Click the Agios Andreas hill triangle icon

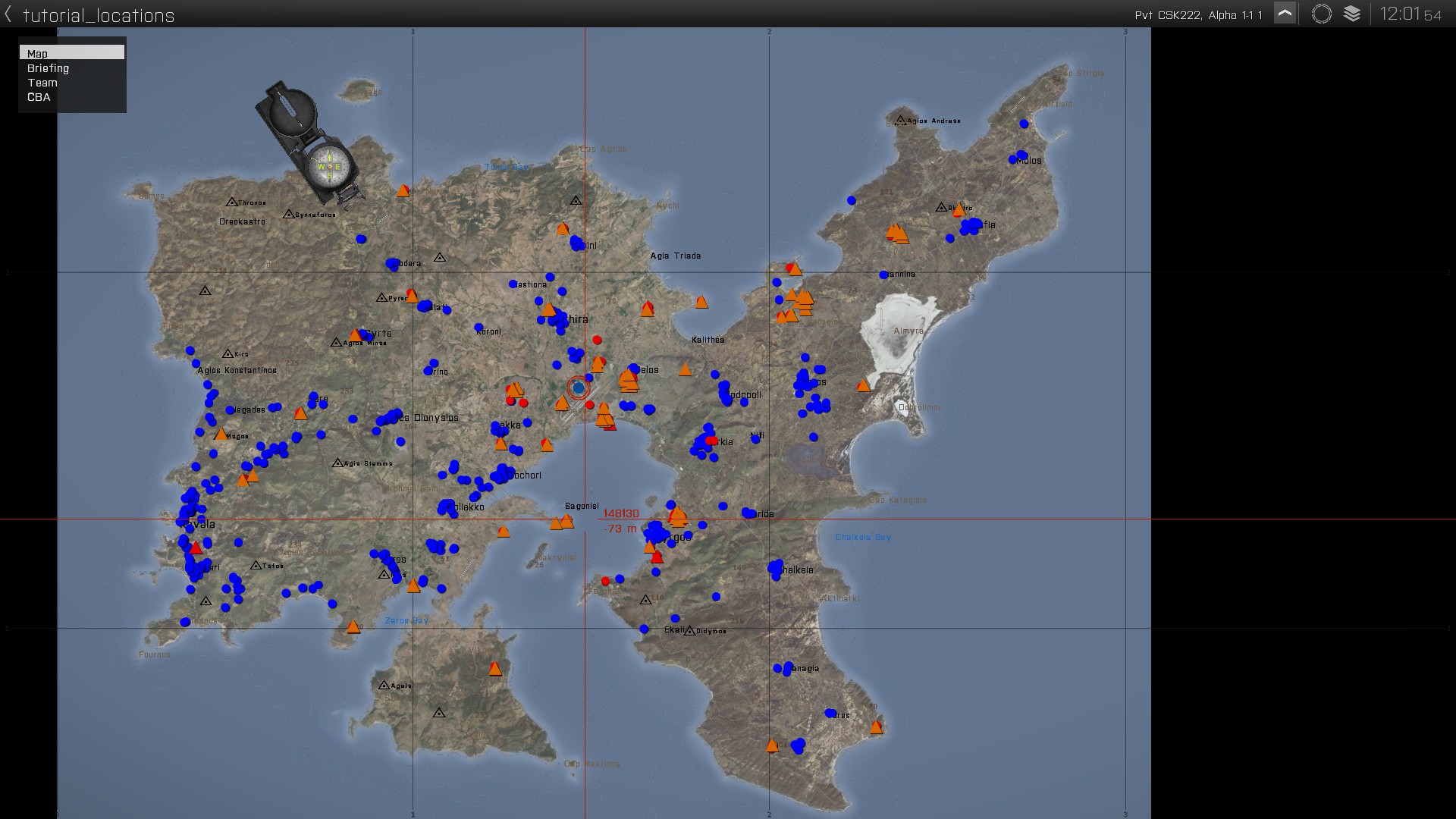pos(900,120)
